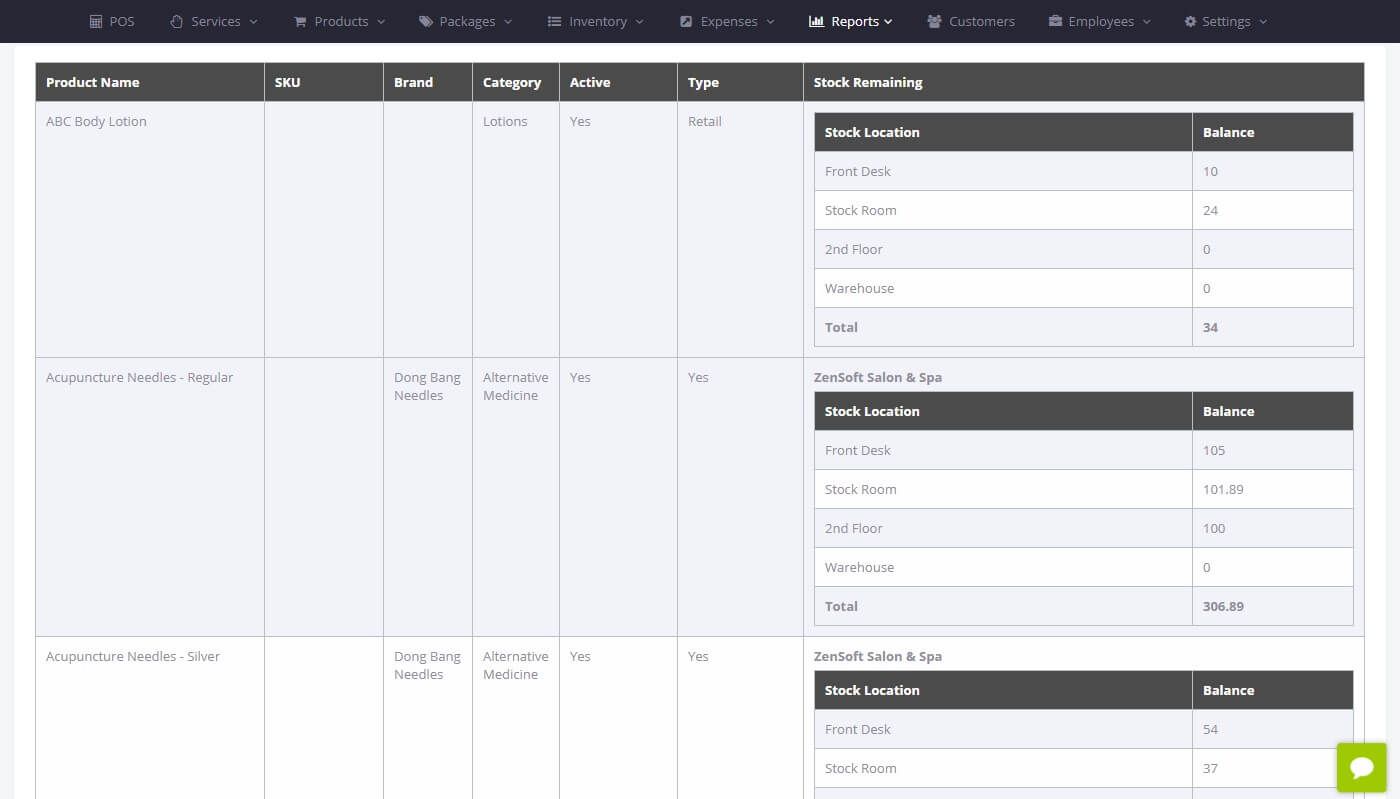
Task: Expand the Reports dropdown chevron
Action: (x=888, y=22)
